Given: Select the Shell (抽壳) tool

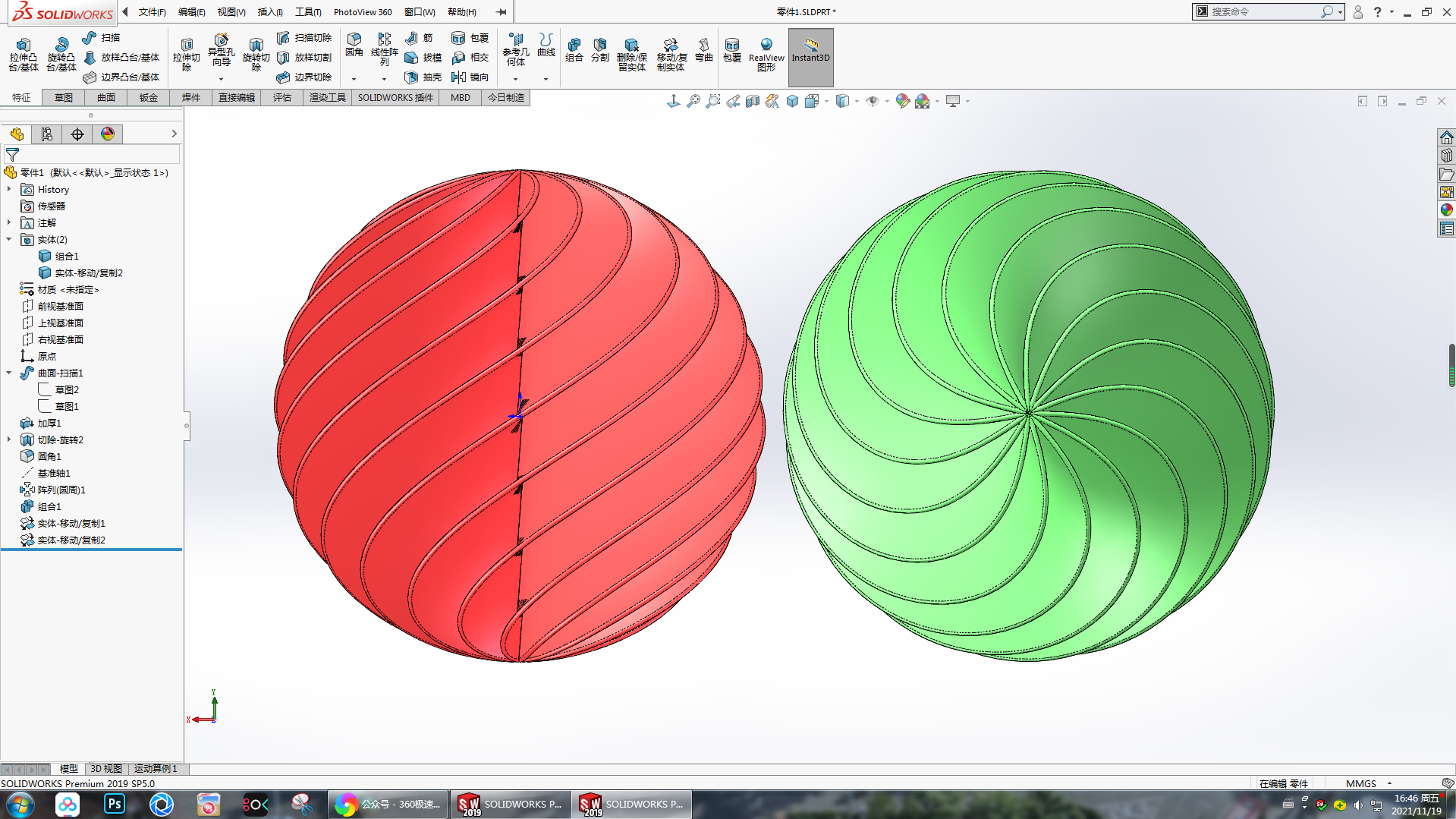Looking at the screenshot, I should coord(423,77).
